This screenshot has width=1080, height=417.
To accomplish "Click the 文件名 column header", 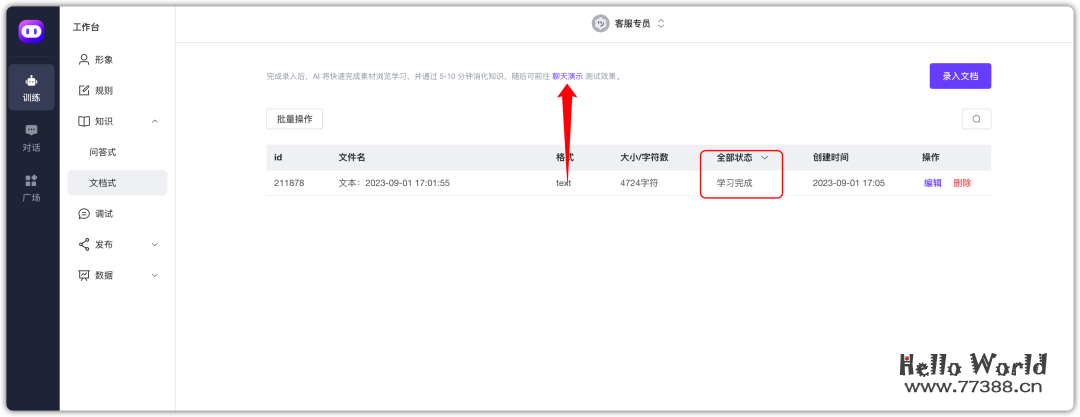I will [x=352, y=157].
